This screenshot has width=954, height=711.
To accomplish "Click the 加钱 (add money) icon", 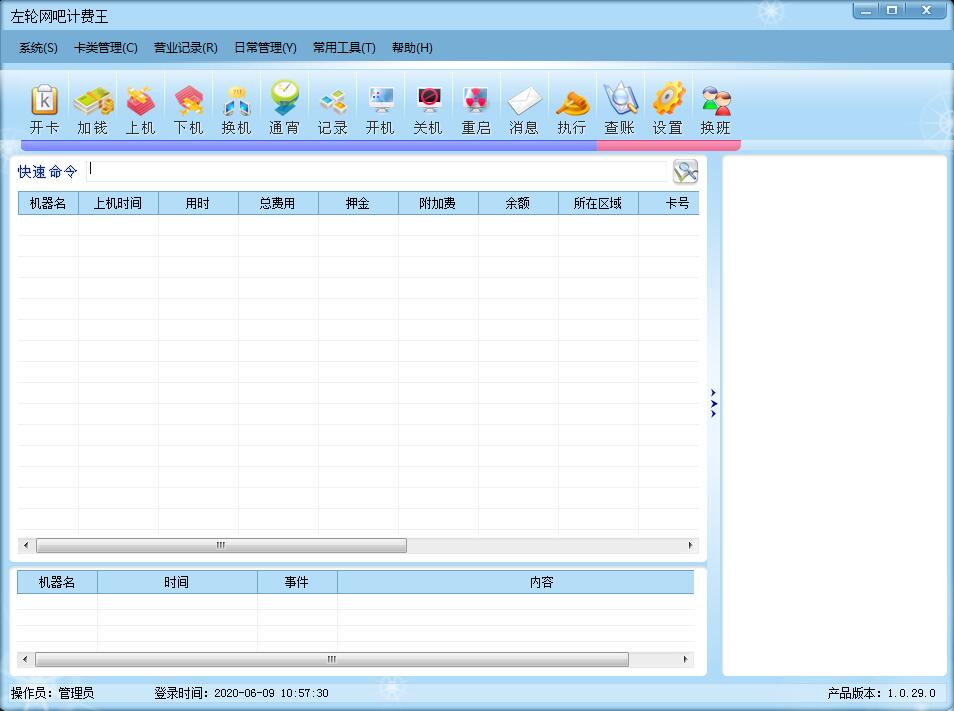I will click(x=92, y=105).
